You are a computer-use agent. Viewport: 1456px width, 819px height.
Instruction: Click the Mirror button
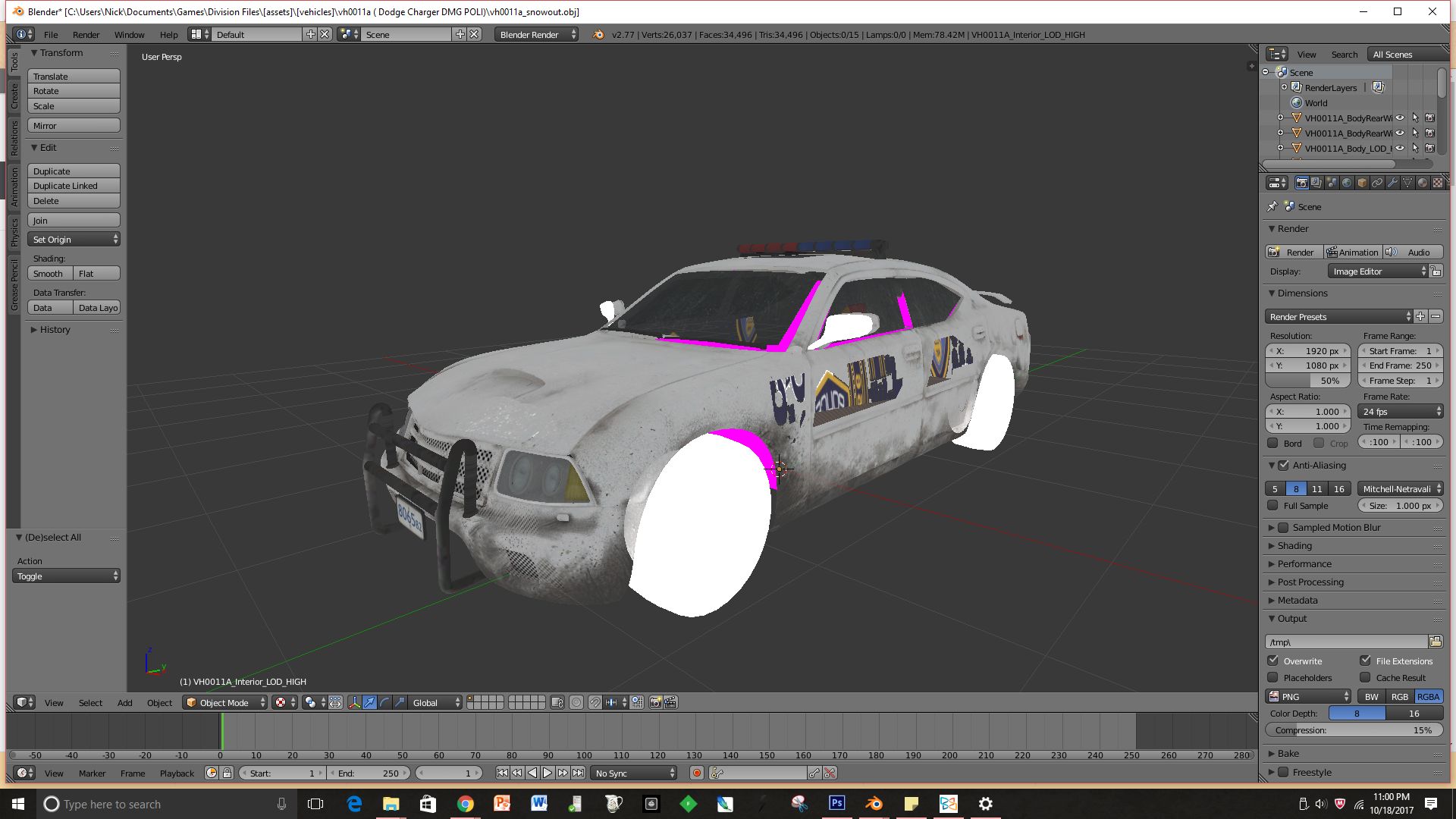pyautogui.click(x=74, y=125)
